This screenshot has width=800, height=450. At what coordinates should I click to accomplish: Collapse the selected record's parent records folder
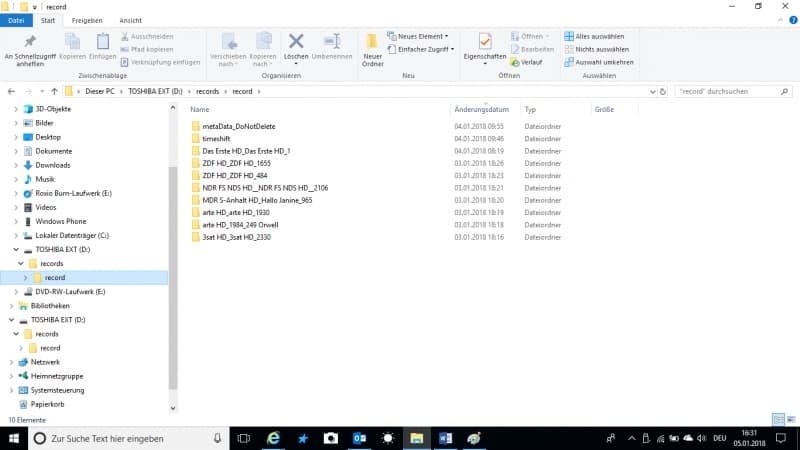21,263
